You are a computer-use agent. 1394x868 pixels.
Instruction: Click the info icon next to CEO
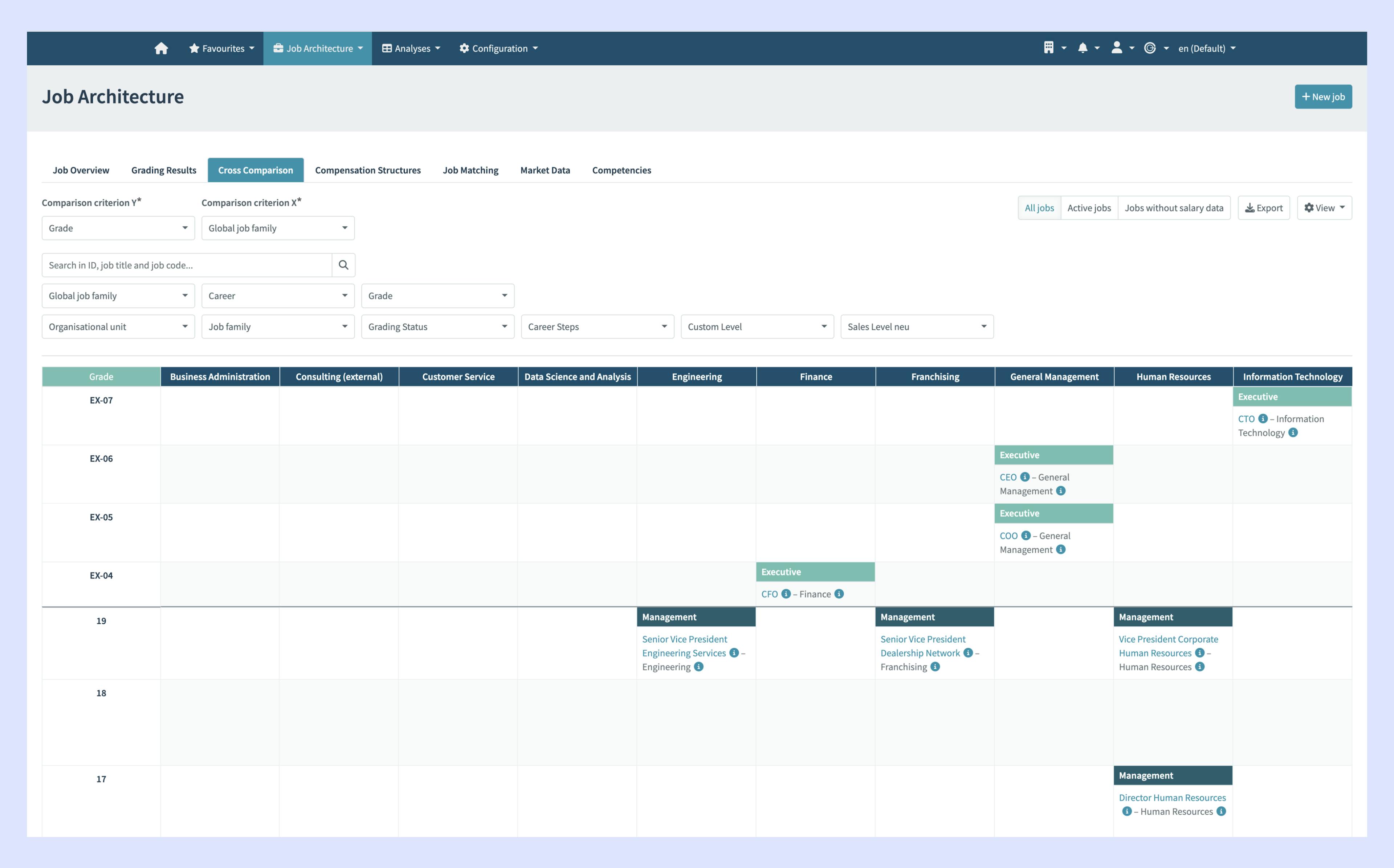point(1026,477)
